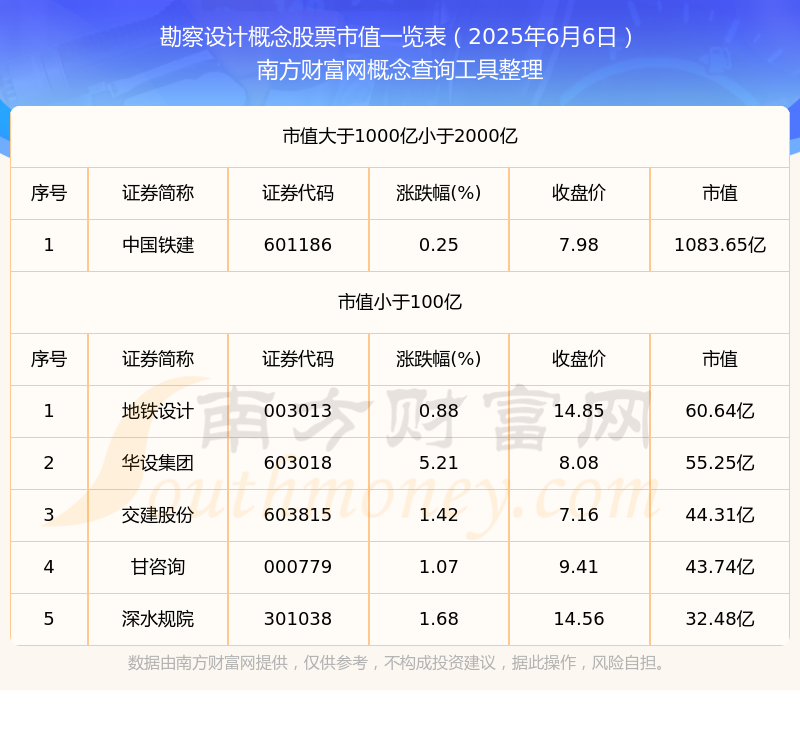Click stock name 华设集团
800x740 pixels.
pos(158,463)
